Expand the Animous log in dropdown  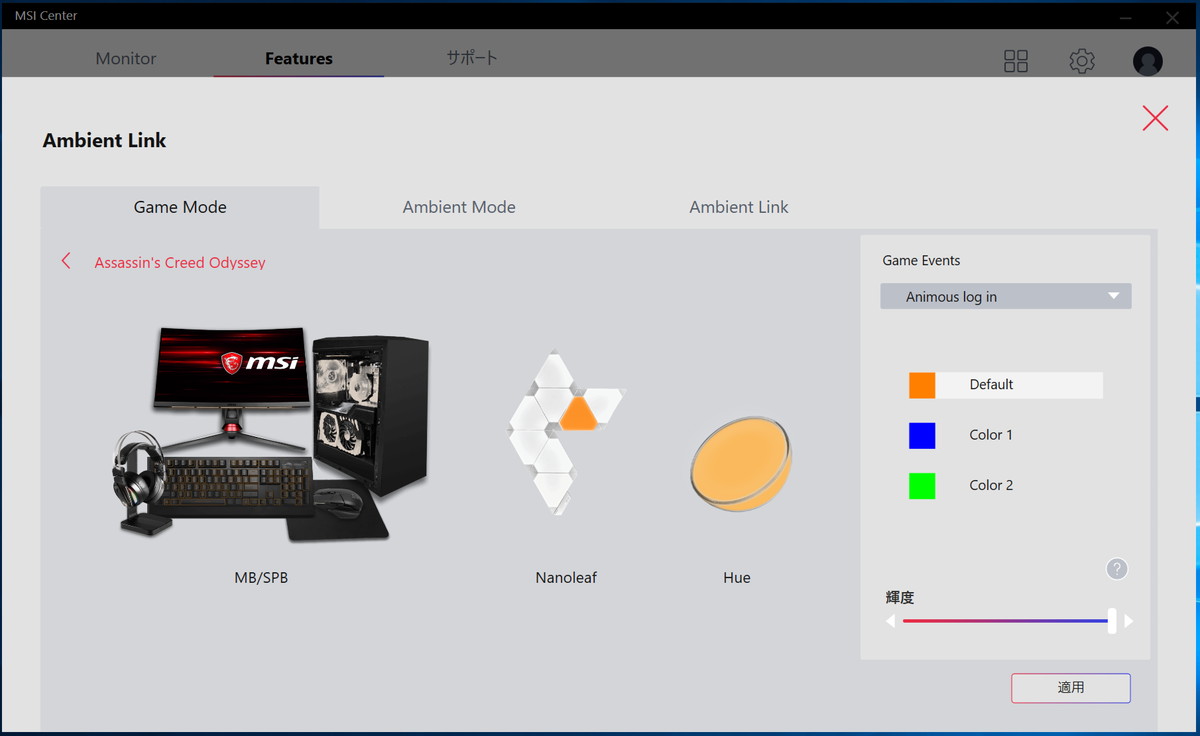click(1006, 296)
